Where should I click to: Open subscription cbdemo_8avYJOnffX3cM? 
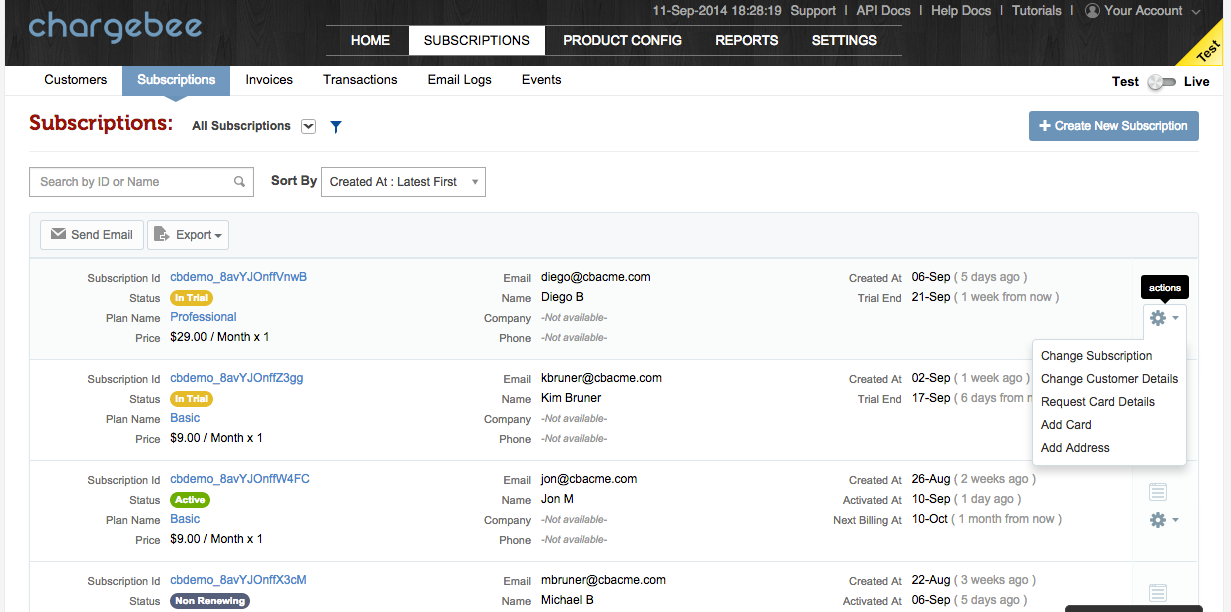click(238, 580)
